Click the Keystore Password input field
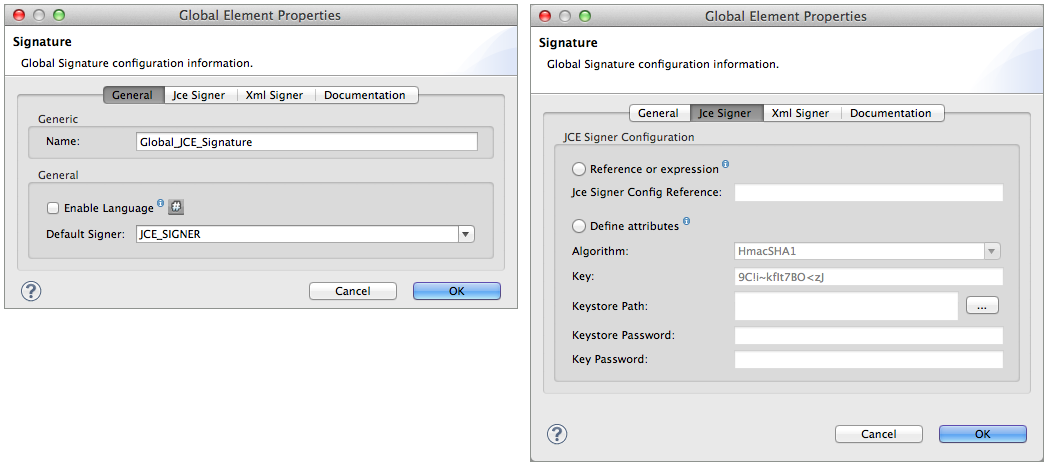1048x466 pixels. point(868,335)
